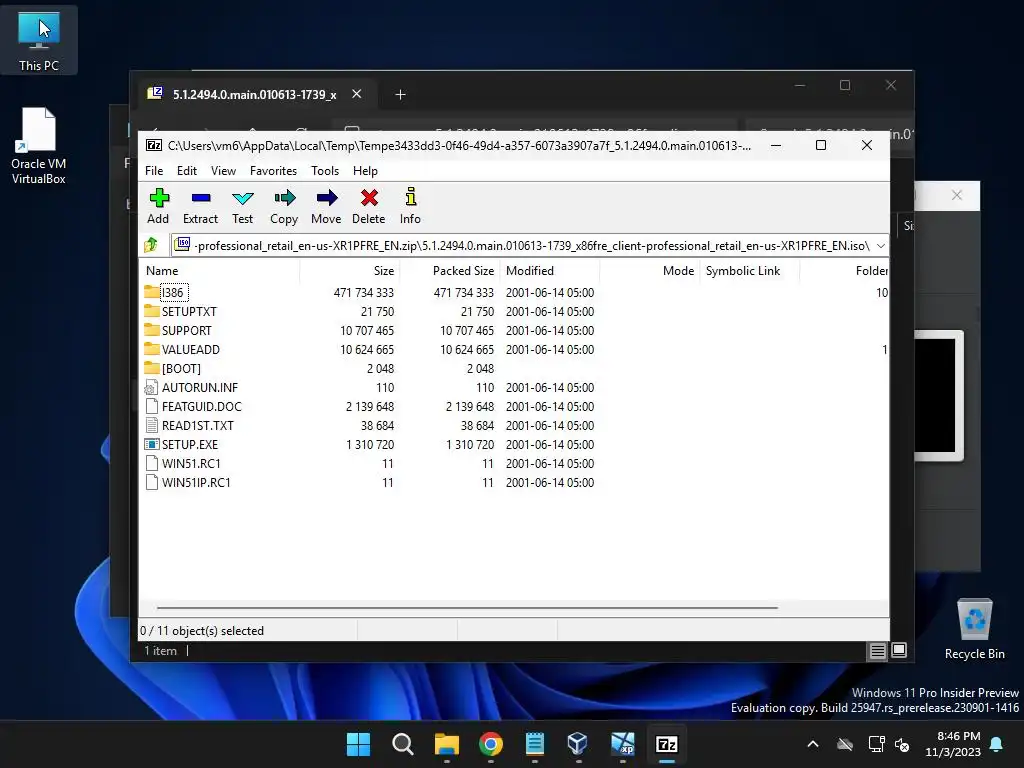1024x768 pixels.
Task: Sort by the Symbolic Link column
Action: (750, 270)
